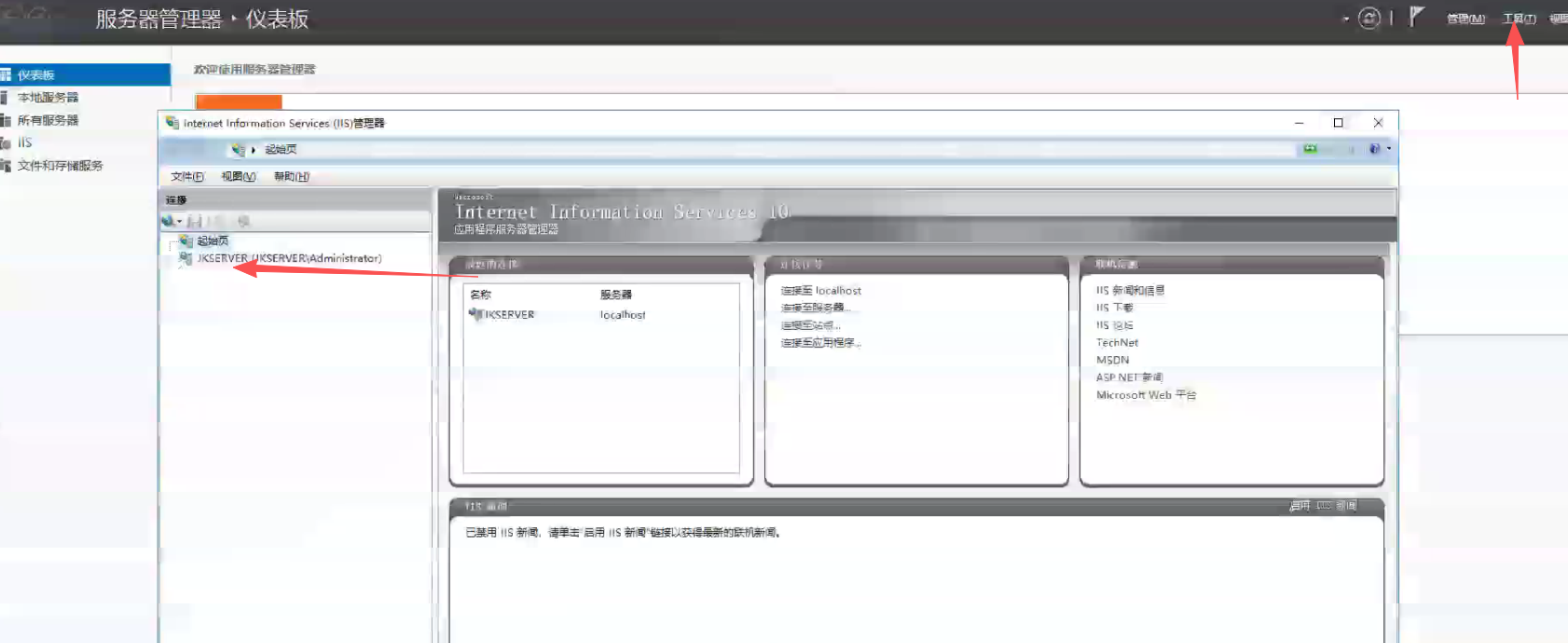1568x643 pixels.
Task: Expand the JKSERVER tree node
Action: (x=172, y=259)
